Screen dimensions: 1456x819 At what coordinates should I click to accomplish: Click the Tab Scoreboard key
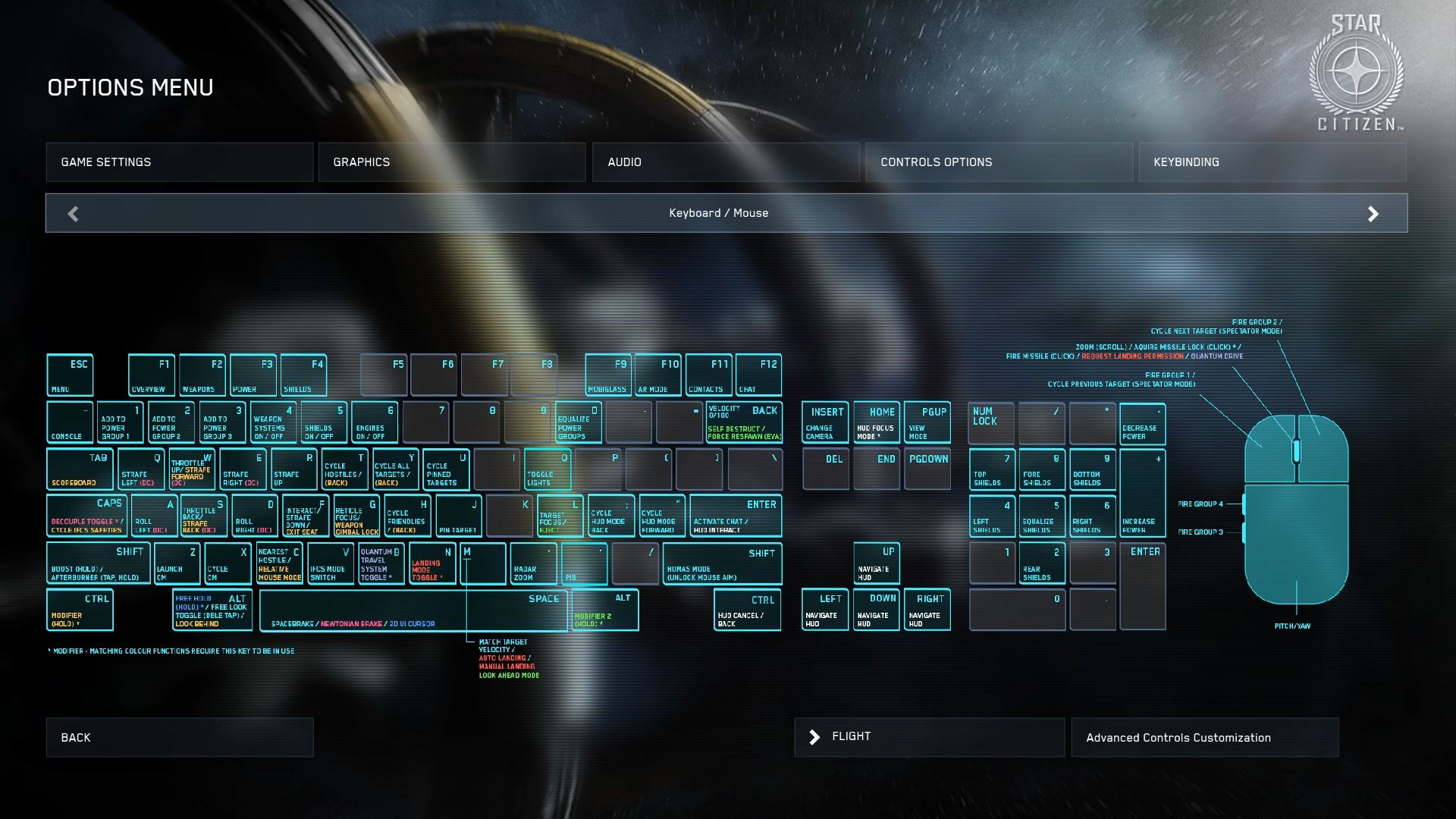pyautogui.click(x=80, y=469)
